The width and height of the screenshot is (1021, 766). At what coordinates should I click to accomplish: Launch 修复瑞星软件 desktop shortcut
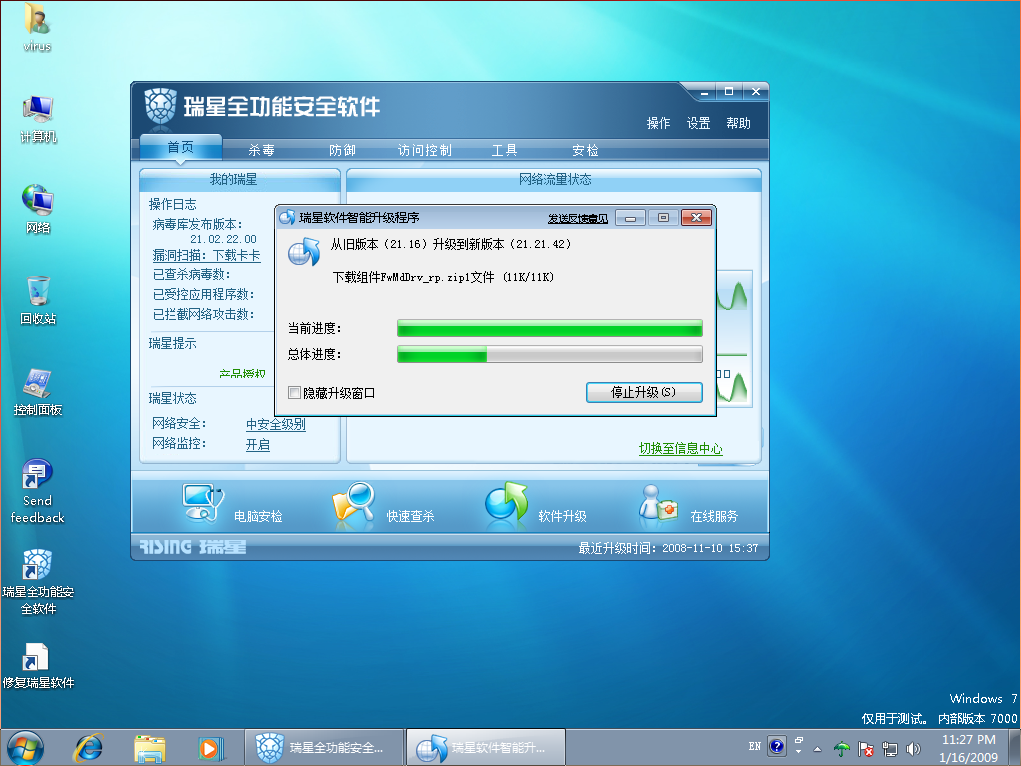38,666
